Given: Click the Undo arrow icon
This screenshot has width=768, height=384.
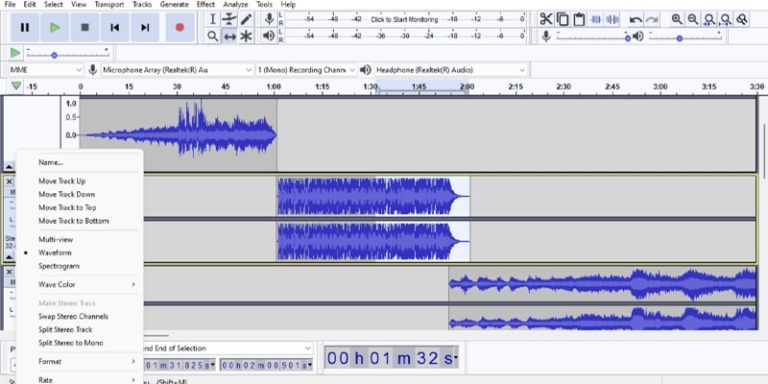Looking at the screenshot, I should coord(636,20).
